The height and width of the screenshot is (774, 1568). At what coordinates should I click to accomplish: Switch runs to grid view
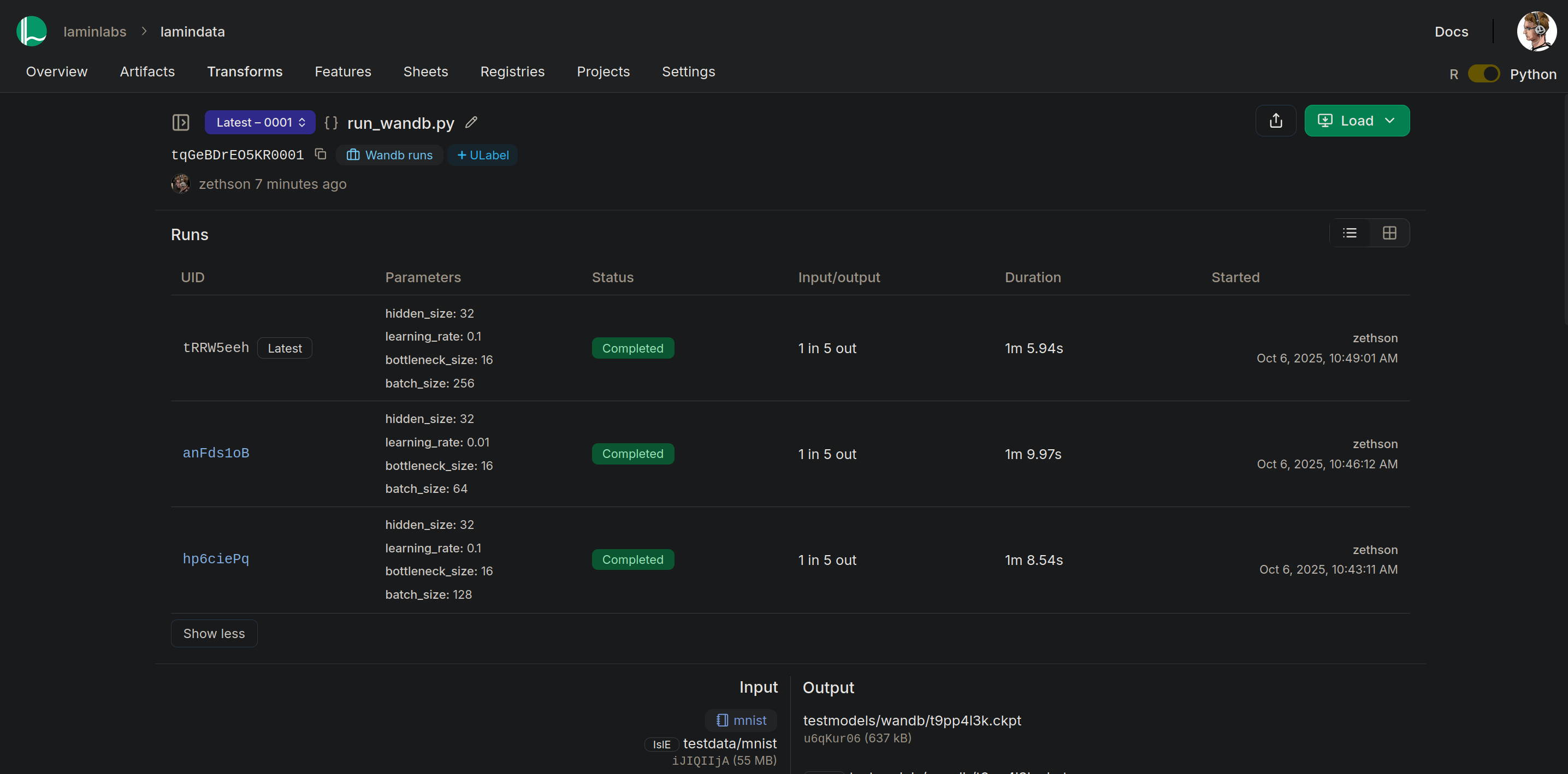[1389, 233]
